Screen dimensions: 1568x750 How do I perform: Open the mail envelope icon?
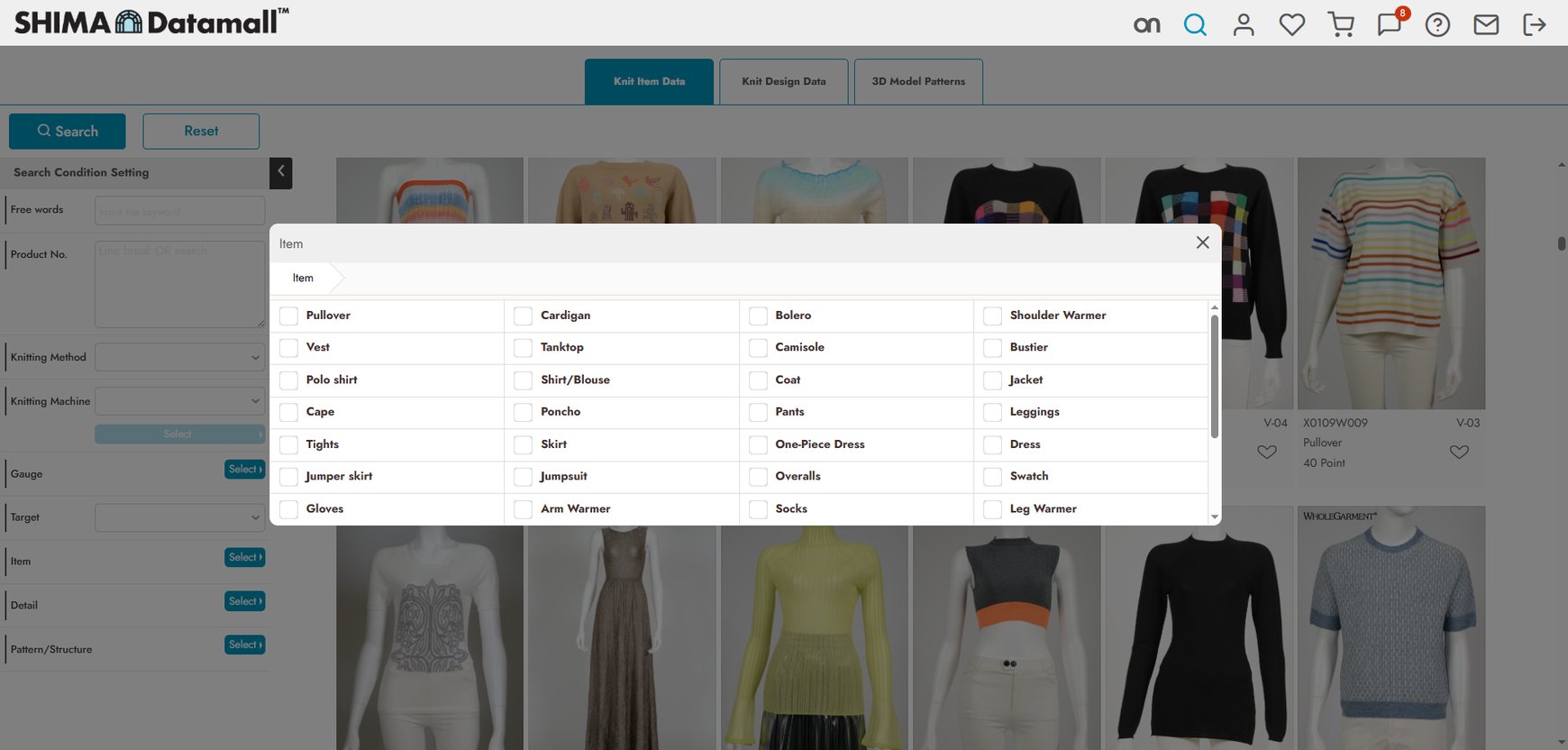click(x=1486, y=24)
